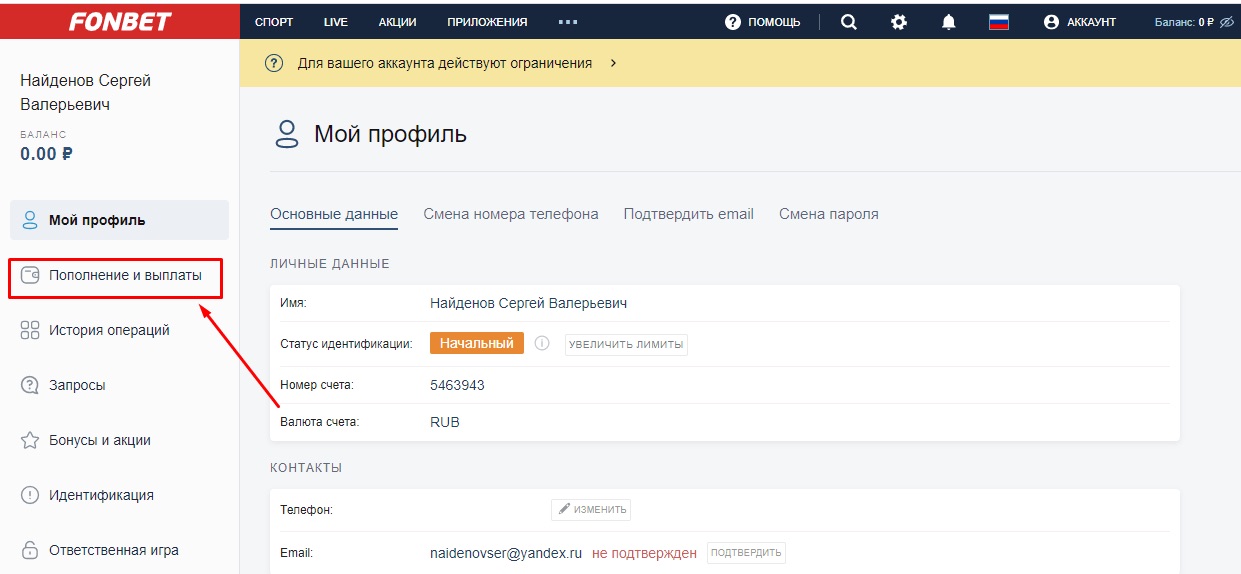Switch to Смена номера телефона tab
This screenshot has height=574, width=1241.
pos(511,214)
